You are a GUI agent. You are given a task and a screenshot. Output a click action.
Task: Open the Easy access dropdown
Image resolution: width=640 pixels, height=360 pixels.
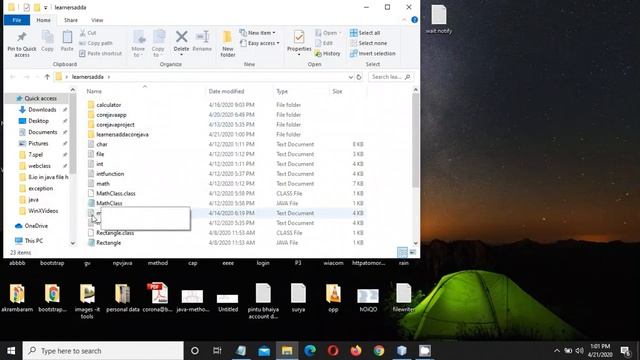coord(260,43)
